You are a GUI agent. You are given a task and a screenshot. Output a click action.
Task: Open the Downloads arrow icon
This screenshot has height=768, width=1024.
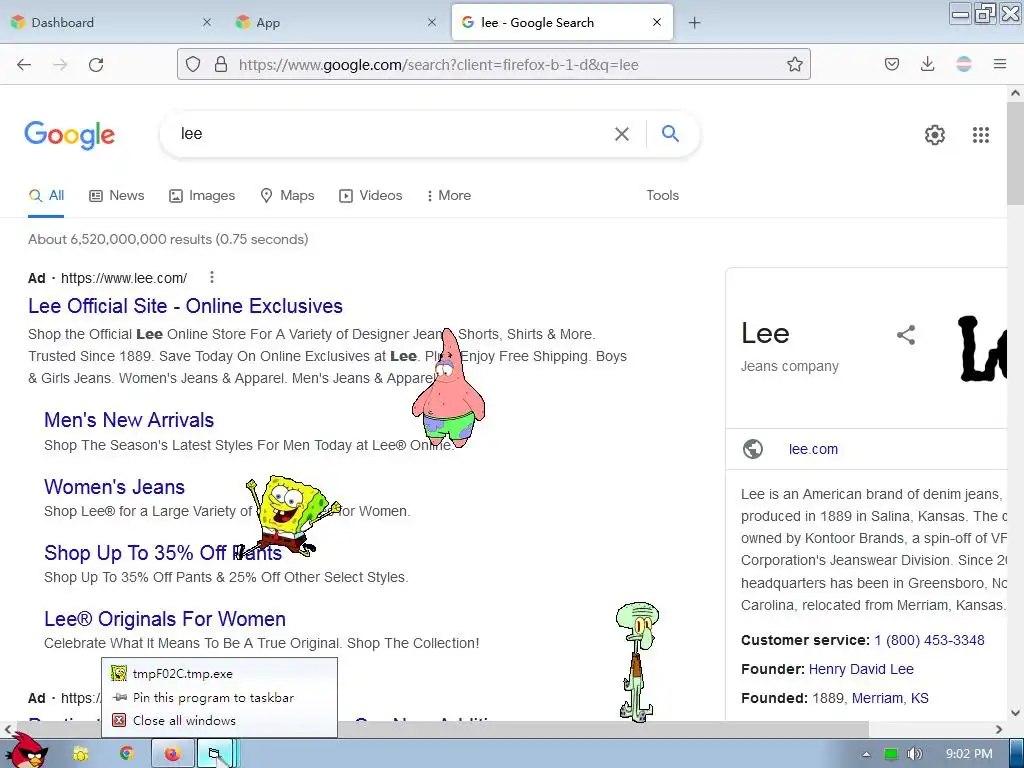(927, 64)
